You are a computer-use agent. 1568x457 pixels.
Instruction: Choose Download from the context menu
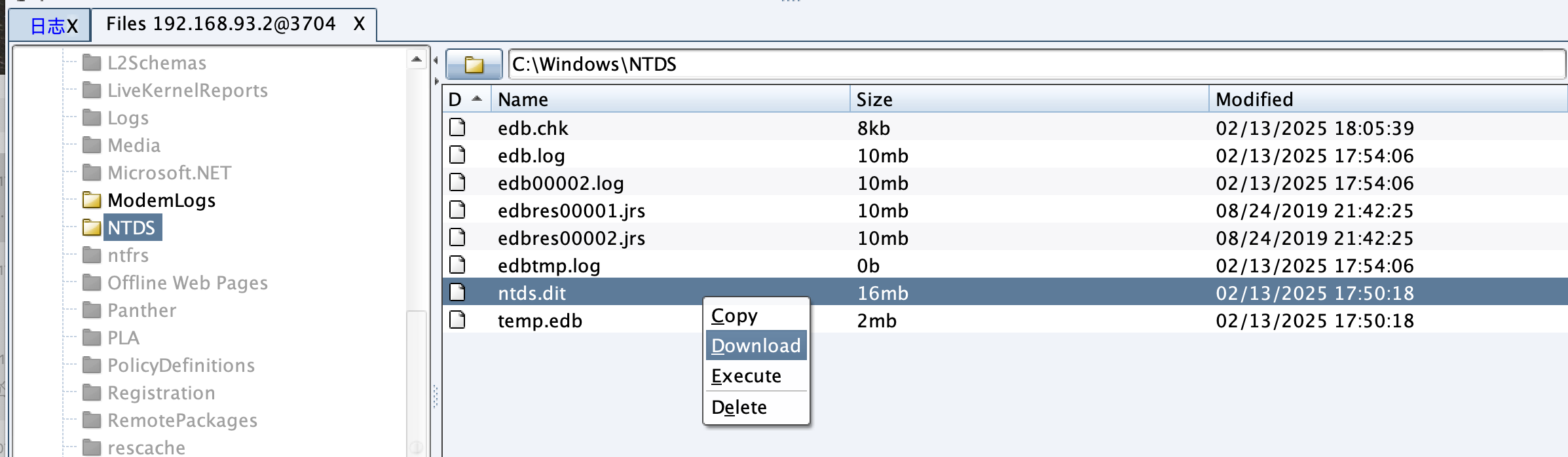click(756, 346)
